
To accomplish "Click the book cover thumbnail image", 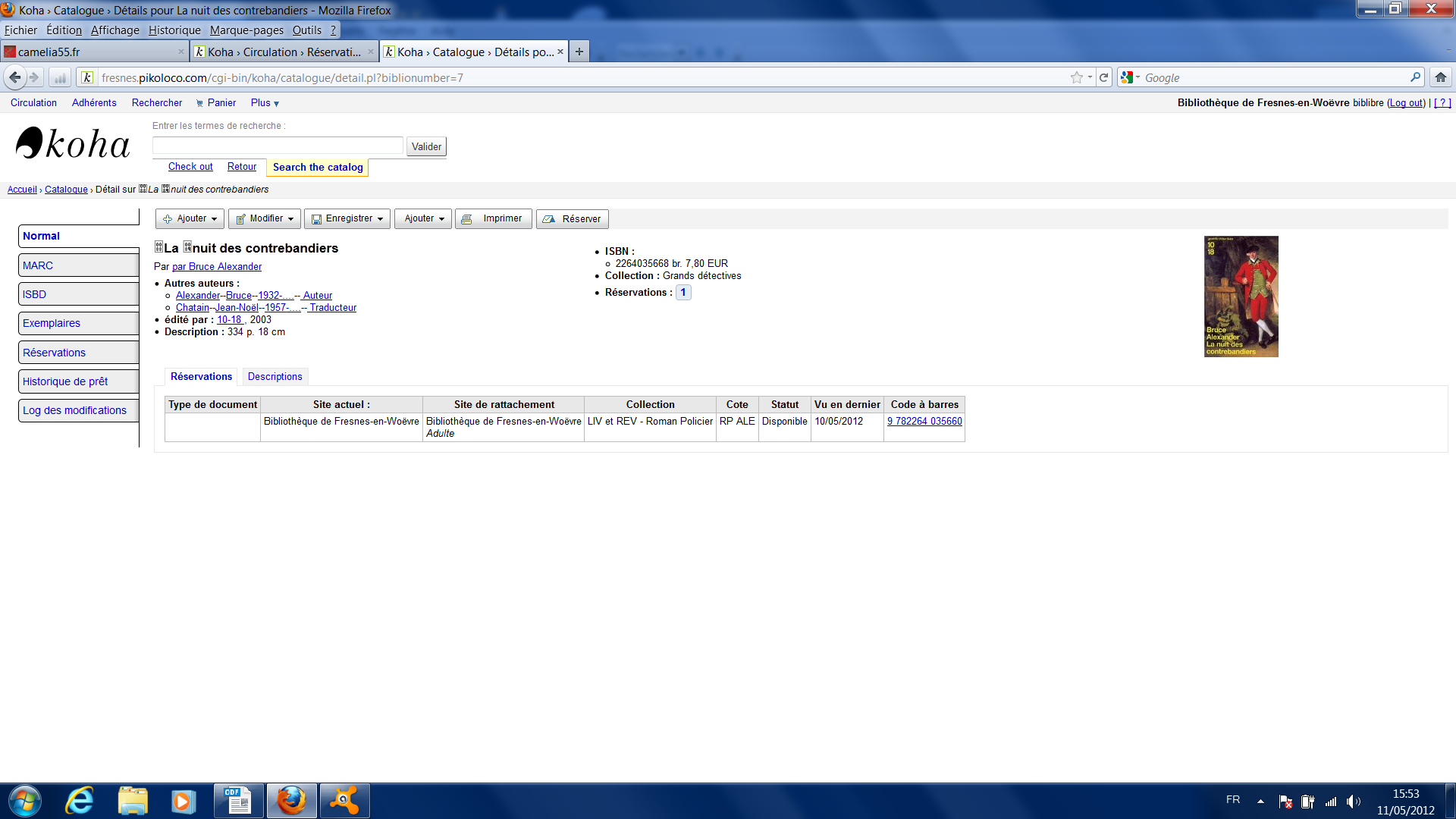I will point(1241,297).
